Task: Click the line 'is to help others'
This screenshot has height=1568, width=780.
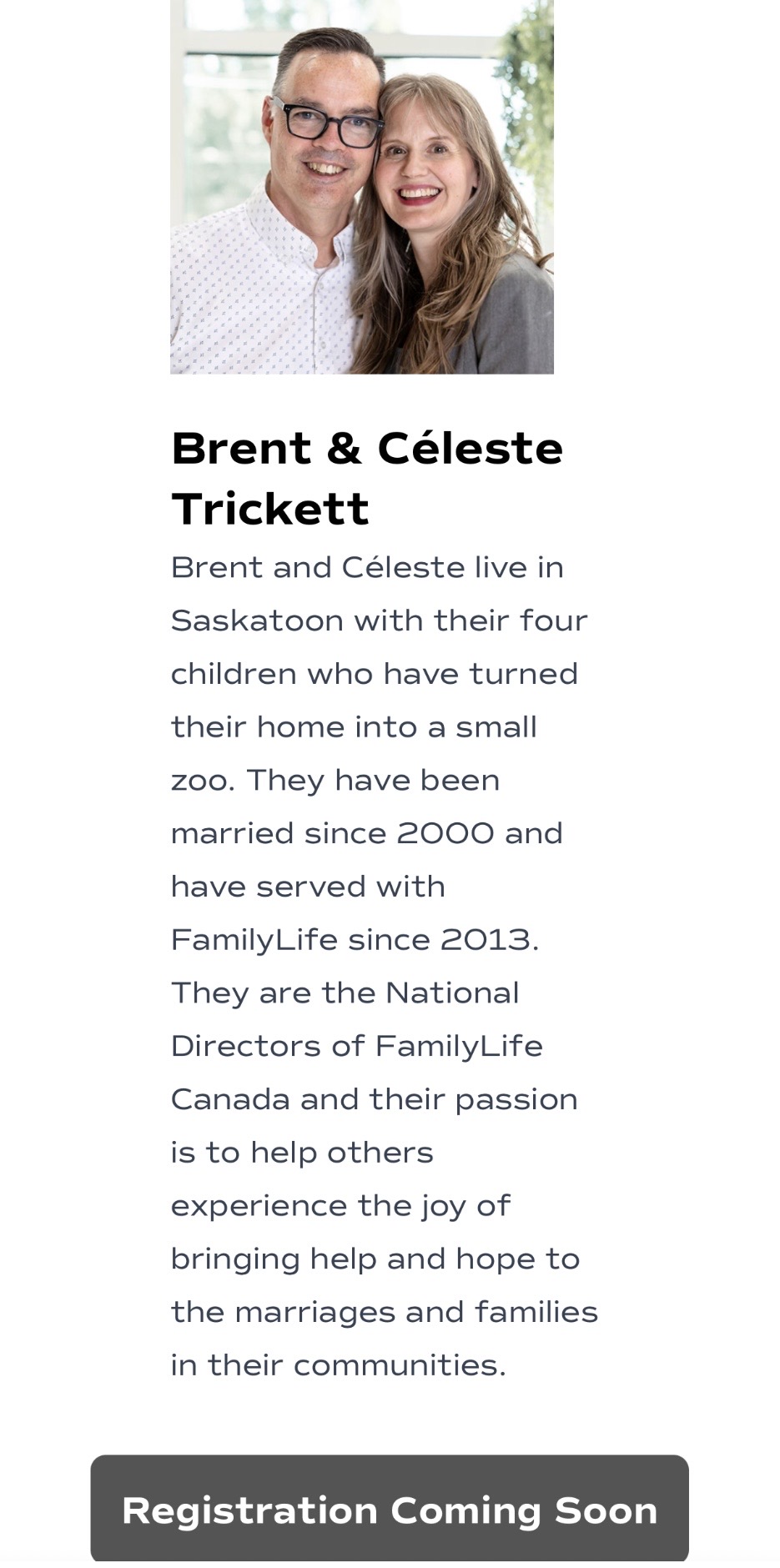Action: click(x=302, y=1153)
